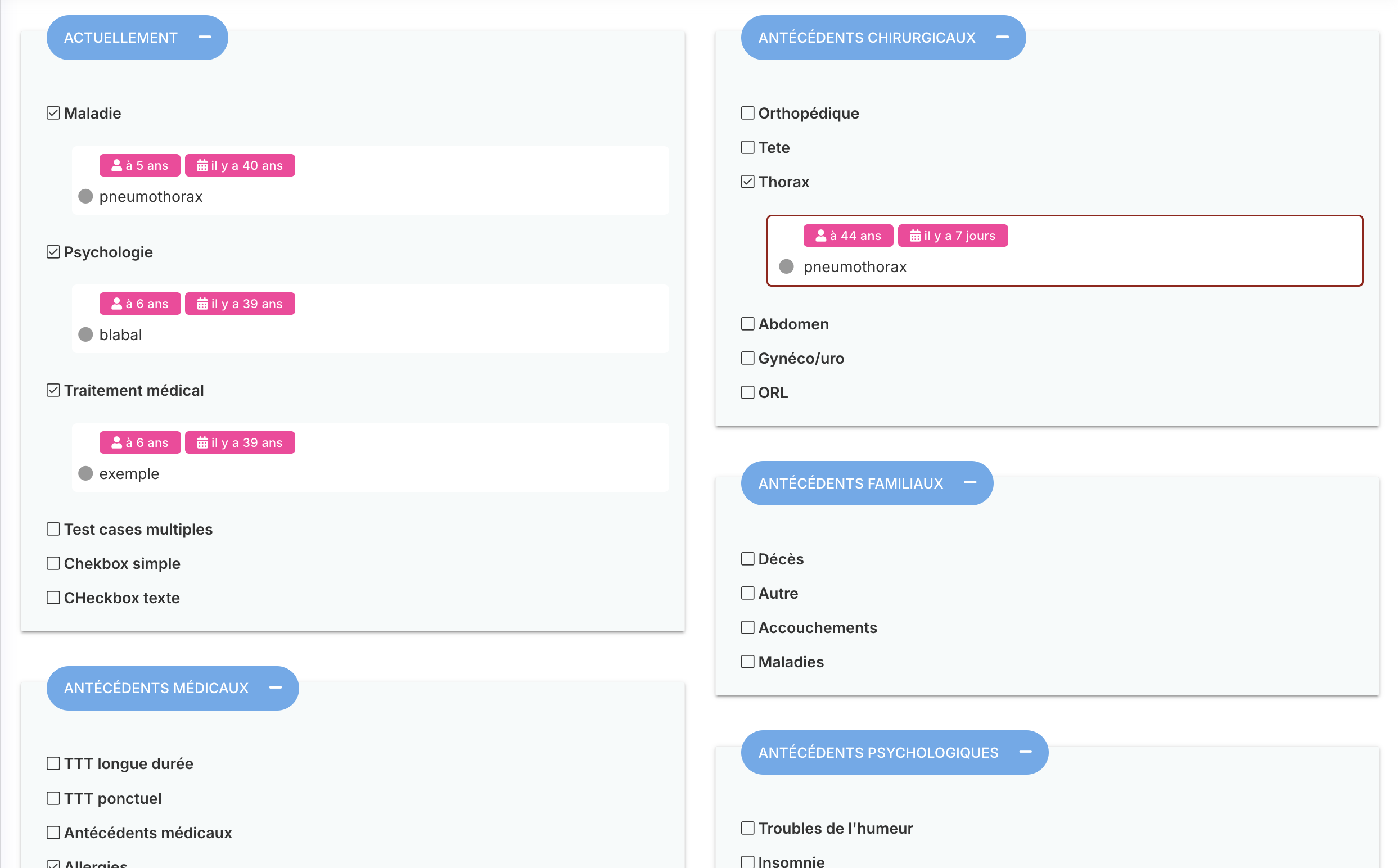Click the 'à 5 ans' age badge
The image size is (1398, 868).
click(x=139, y=165)
